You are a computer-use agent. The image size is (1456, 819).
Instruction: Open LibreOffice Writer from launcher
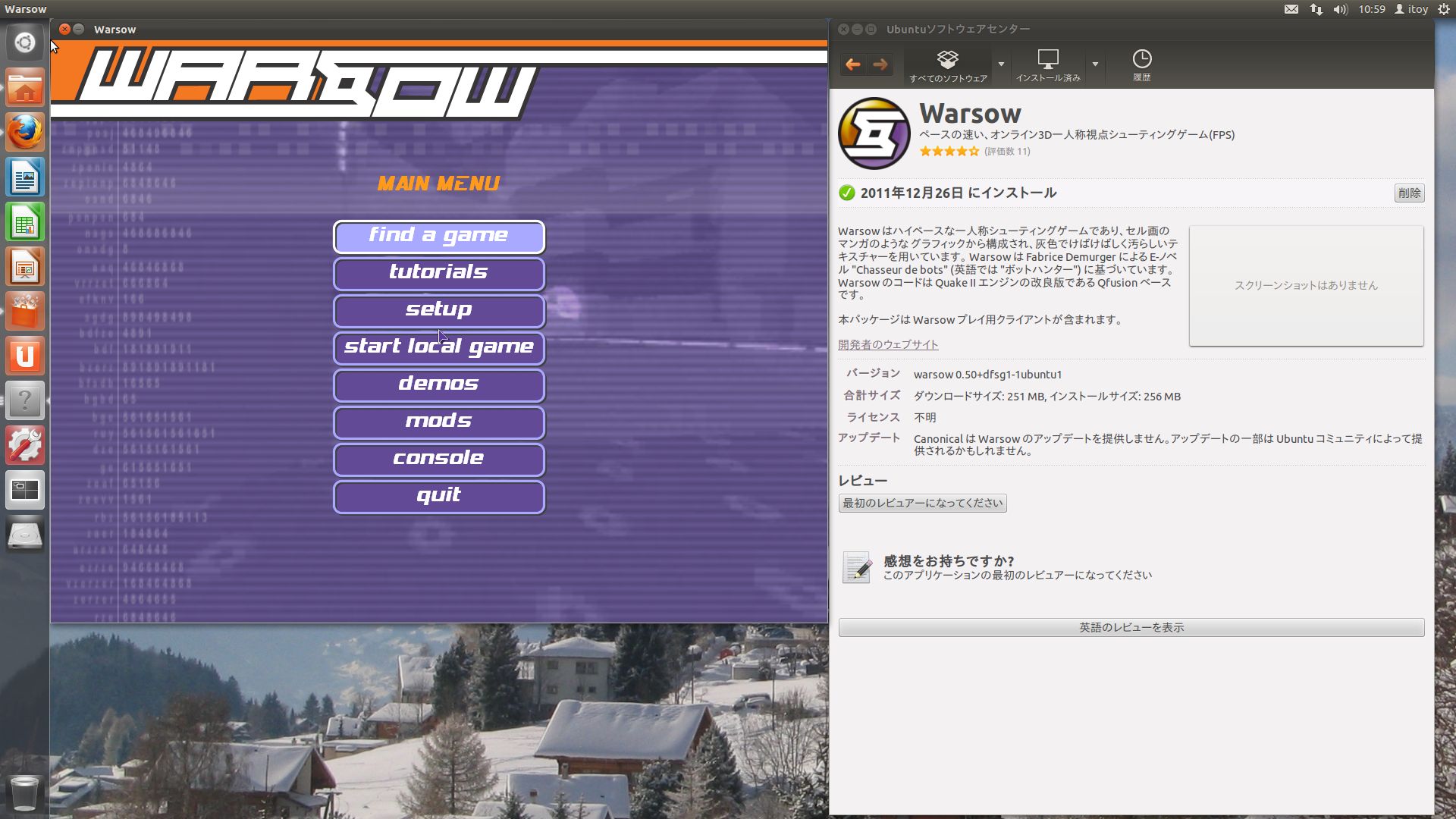point(24,177)
